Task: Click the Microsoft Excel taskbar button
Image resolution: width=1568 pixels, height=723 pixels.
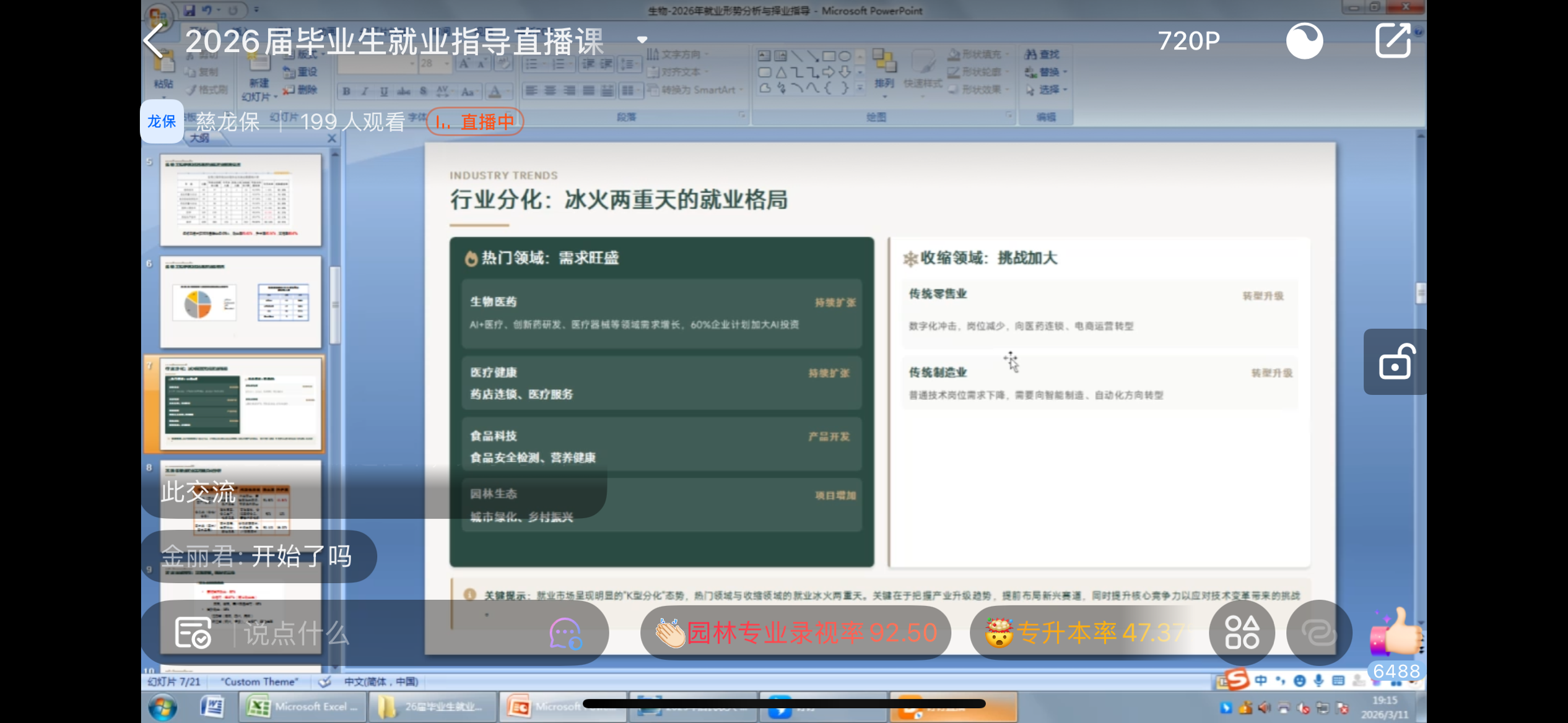Action: pyautogui.click(x=302, y=707)
